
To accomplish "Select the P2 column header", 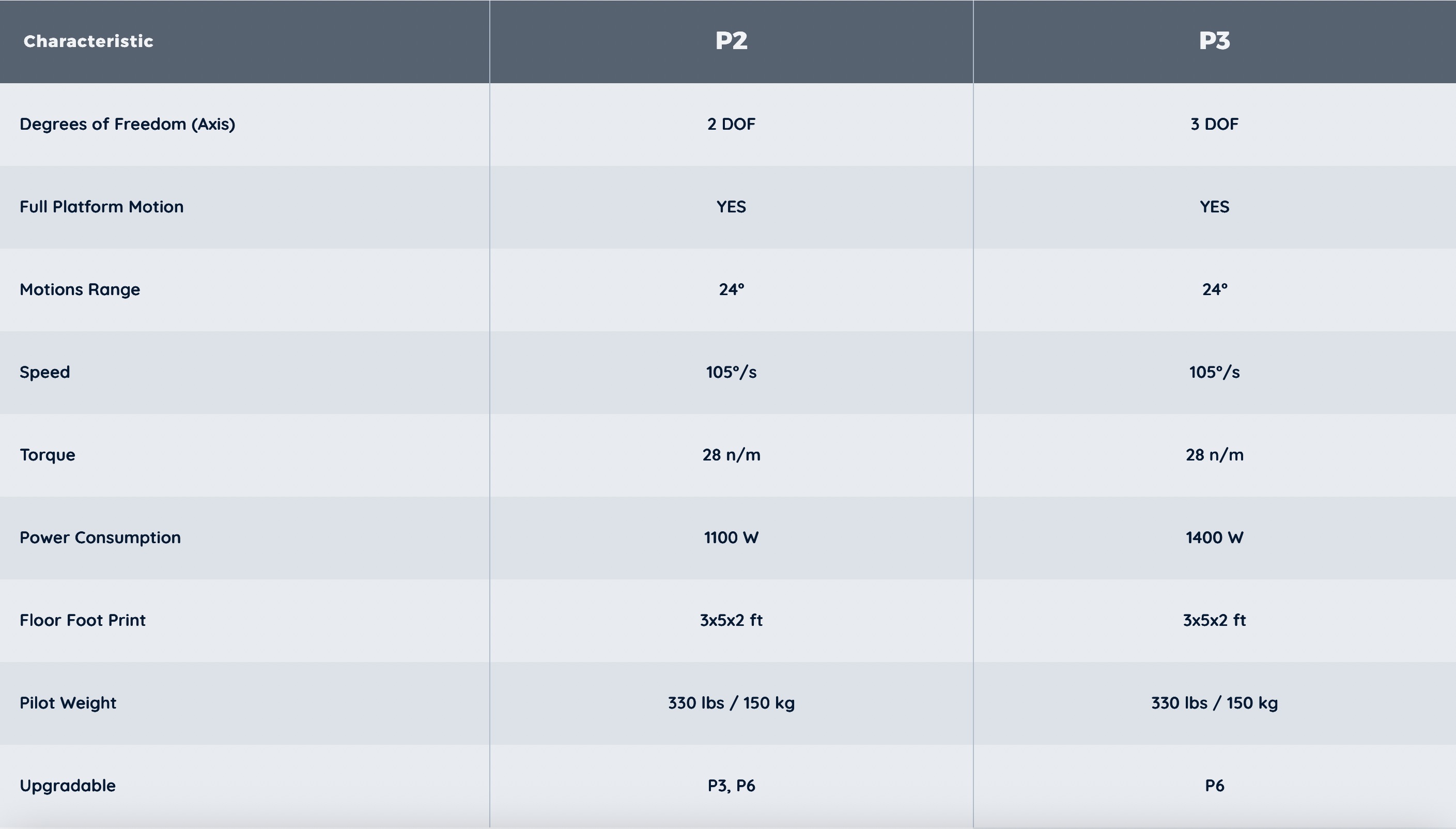I will [x=731, y=41].
